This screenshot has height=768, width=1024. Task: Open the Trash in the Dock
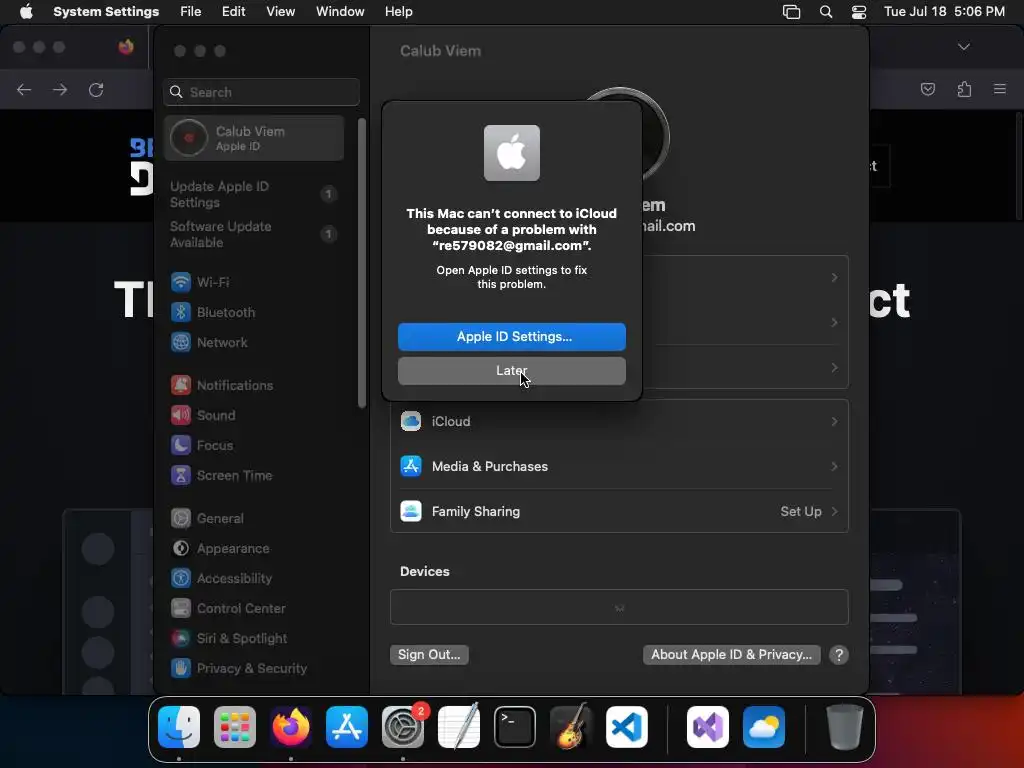(x=844, y=727)
